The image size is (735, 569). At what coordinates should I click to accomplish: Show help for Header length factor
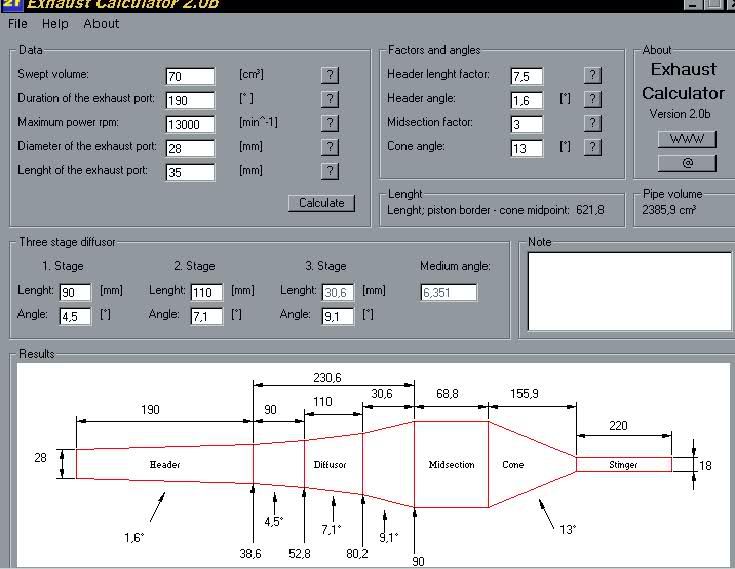[593, 75]
